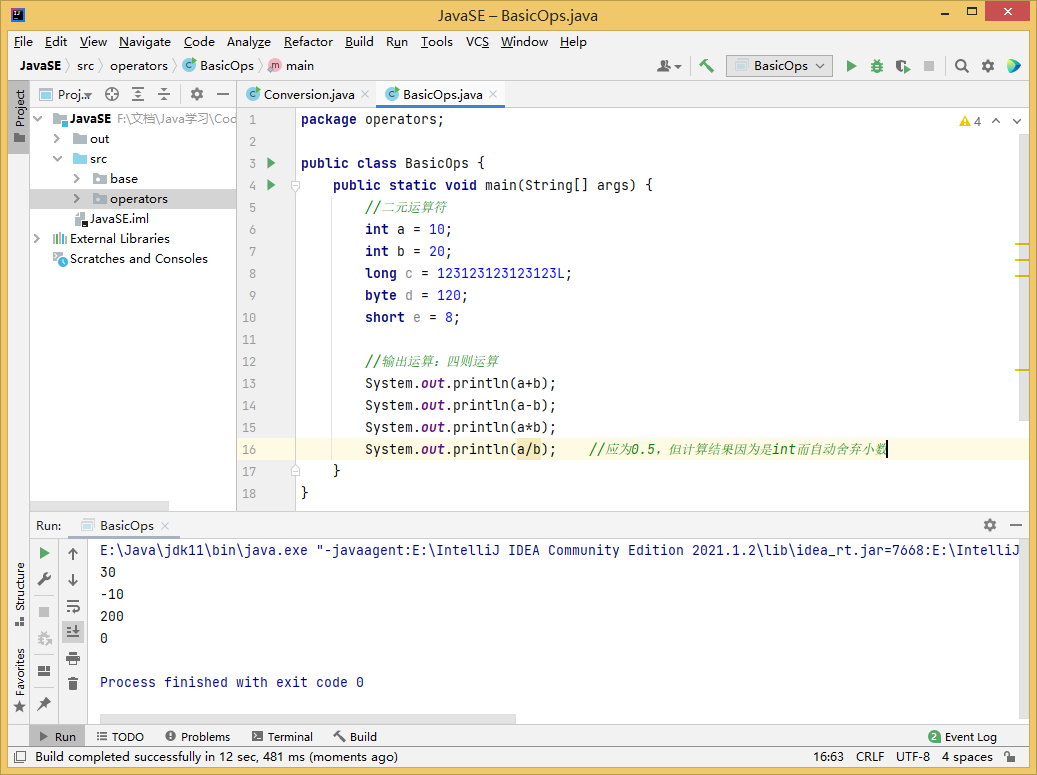
Task: Click the Build Project hammer icon
Action: [x=706, y=66]
